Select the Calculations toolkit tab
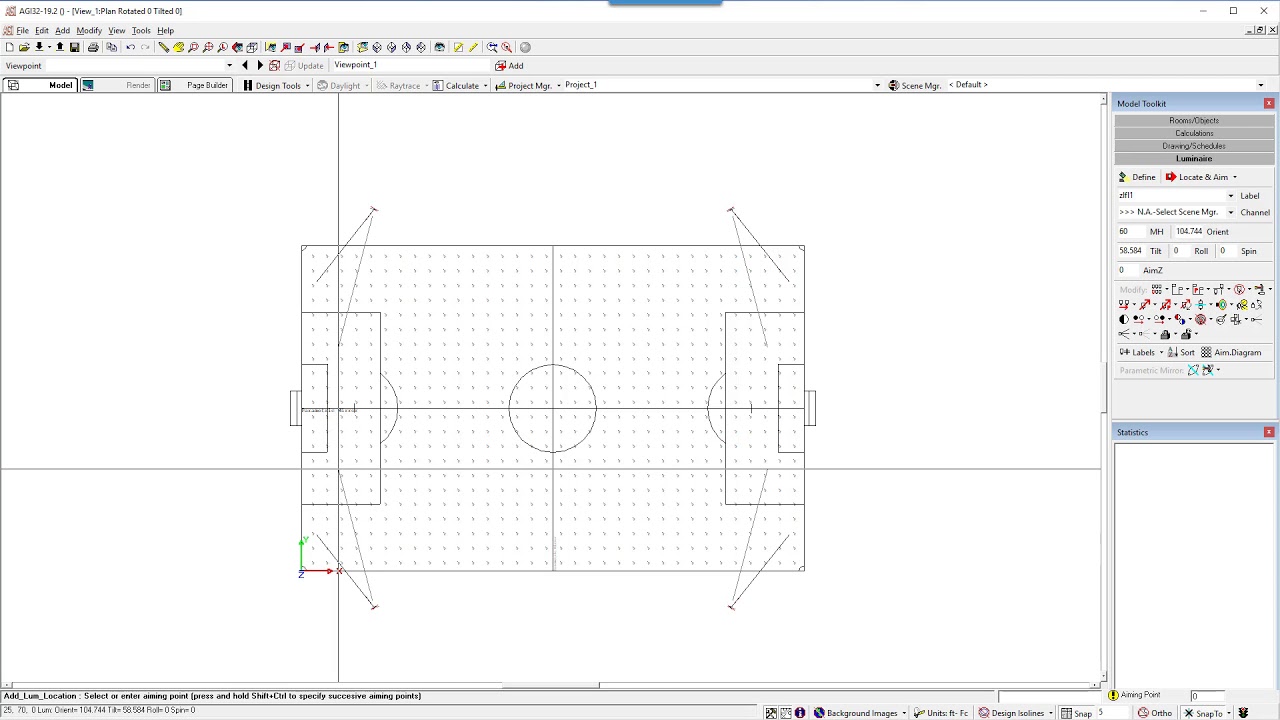Screen dimensions: 1280x720 (x=1194, y=133)
